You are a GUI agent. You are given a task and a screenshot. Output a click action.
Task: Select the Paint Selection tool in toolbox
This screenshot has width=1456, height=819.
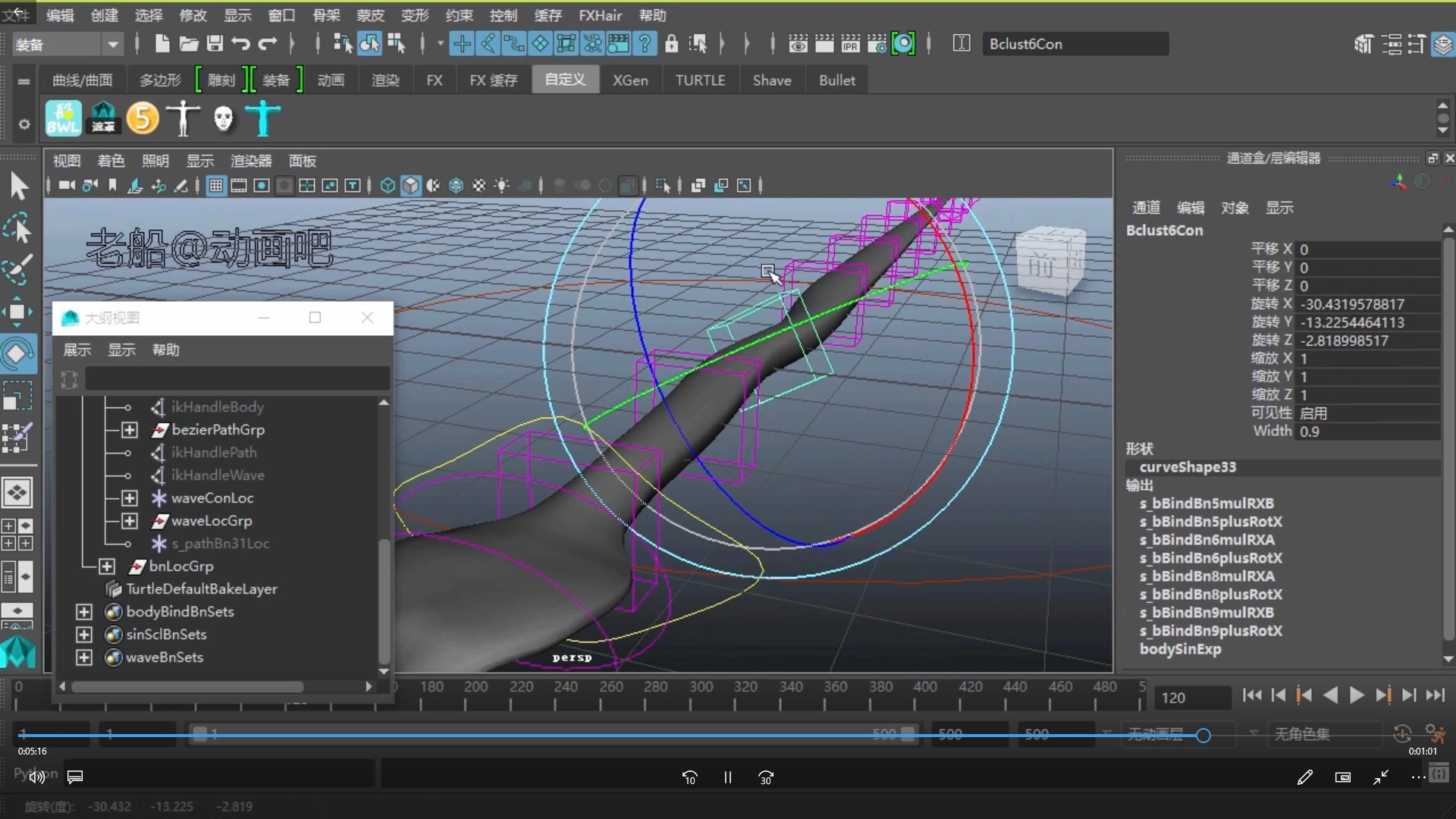click(18, 268)
